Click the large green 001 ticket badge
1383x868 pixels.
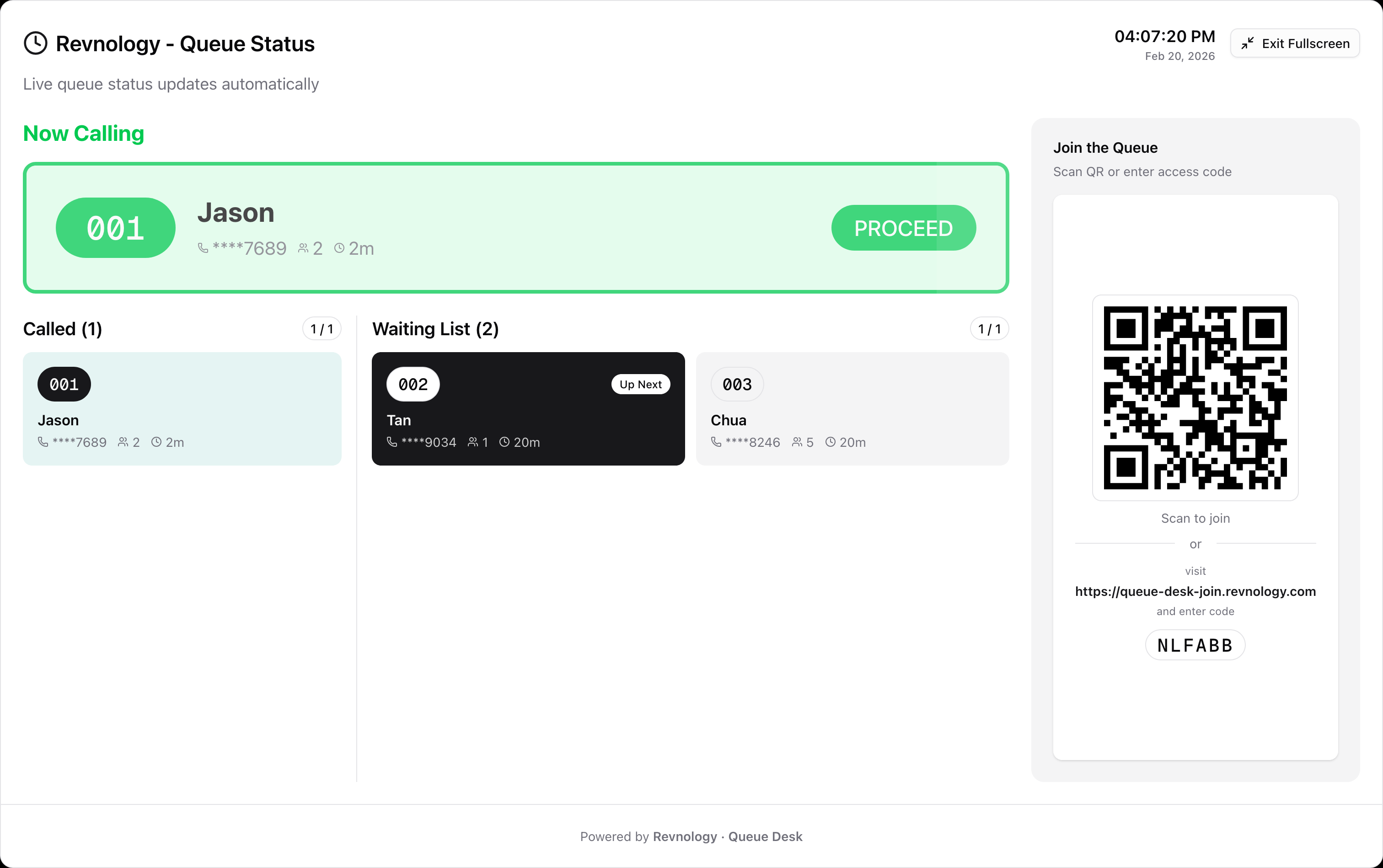tap(115, 228)
